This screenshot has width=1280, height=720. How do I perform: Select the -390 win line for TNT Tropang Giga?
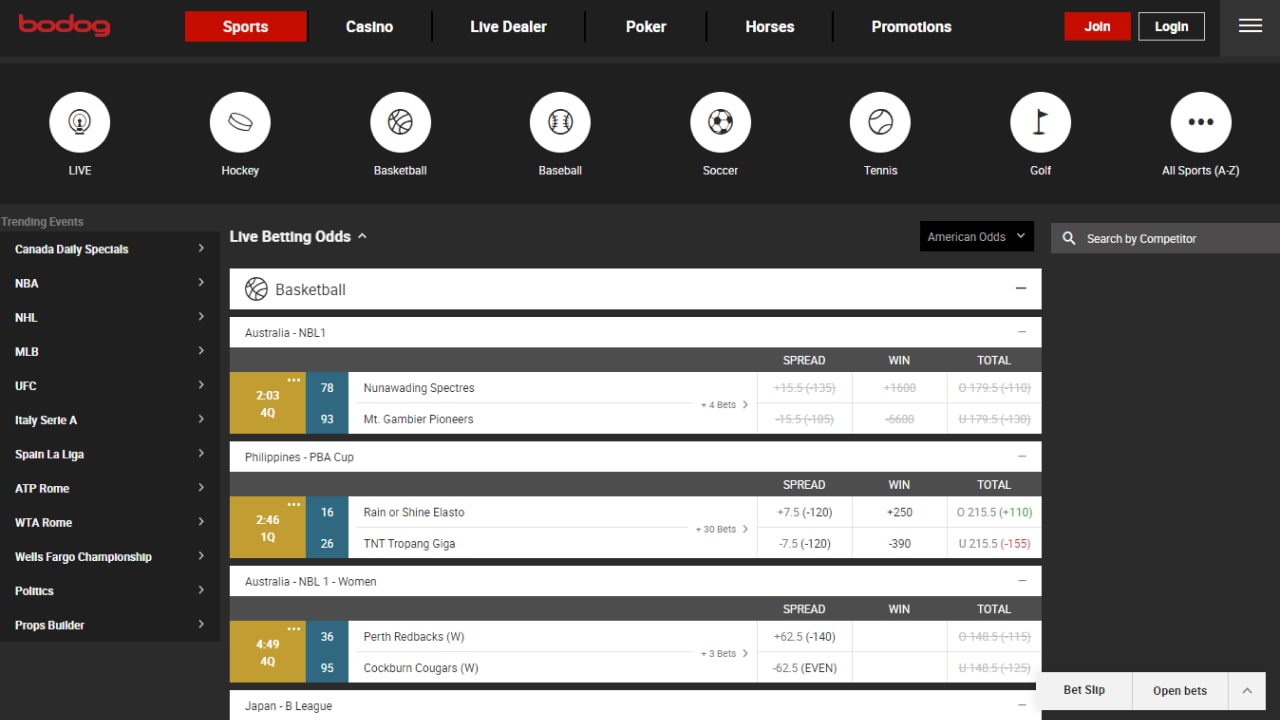898,543
